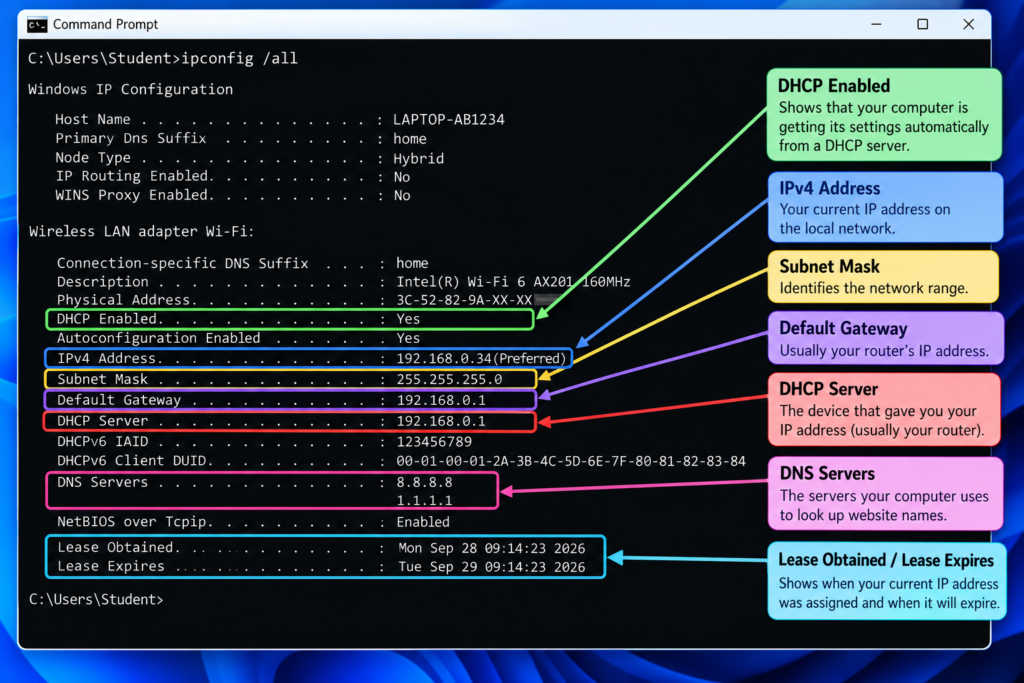Screen dimensions: 1024x683
Task: Click the Connection-specific DNS Suffix line
Action: (242, 262)
